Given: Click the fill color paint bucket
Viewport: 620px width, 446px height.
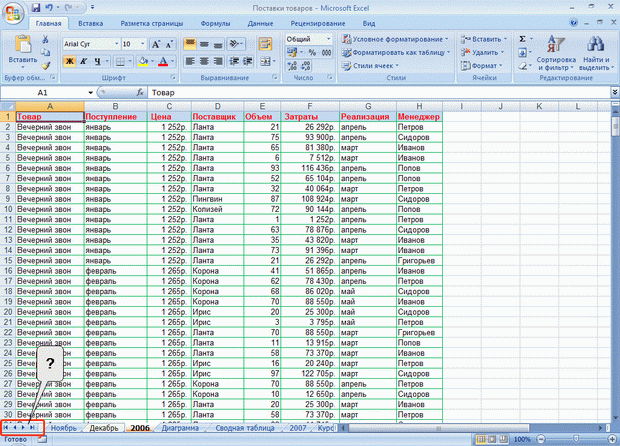Looking at the screenshot, I should click(x=143, y=61).
